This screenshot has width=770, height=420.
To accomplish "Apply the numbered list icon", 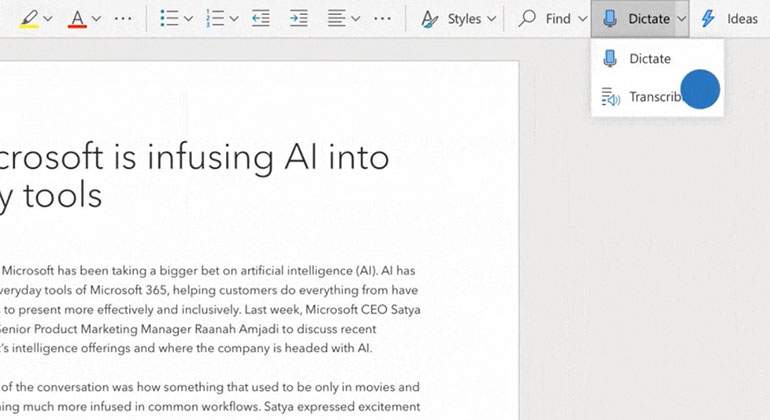I will 215,19.
